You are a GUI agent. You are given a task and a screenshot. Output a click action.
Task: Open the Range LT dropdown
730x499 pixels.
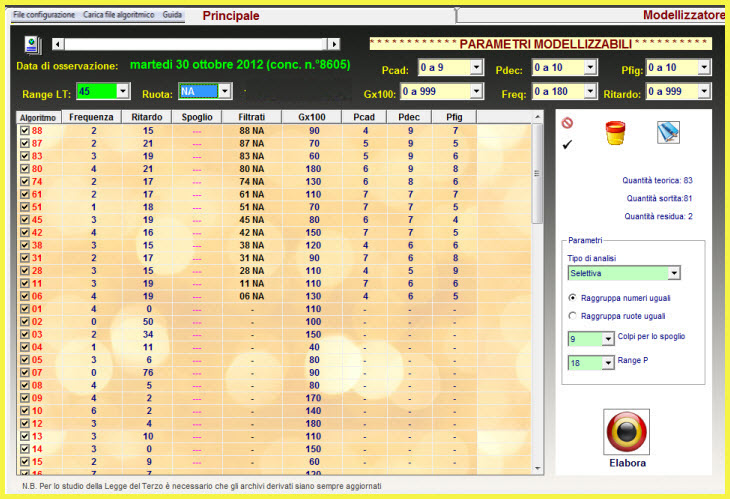click(123, 91)
